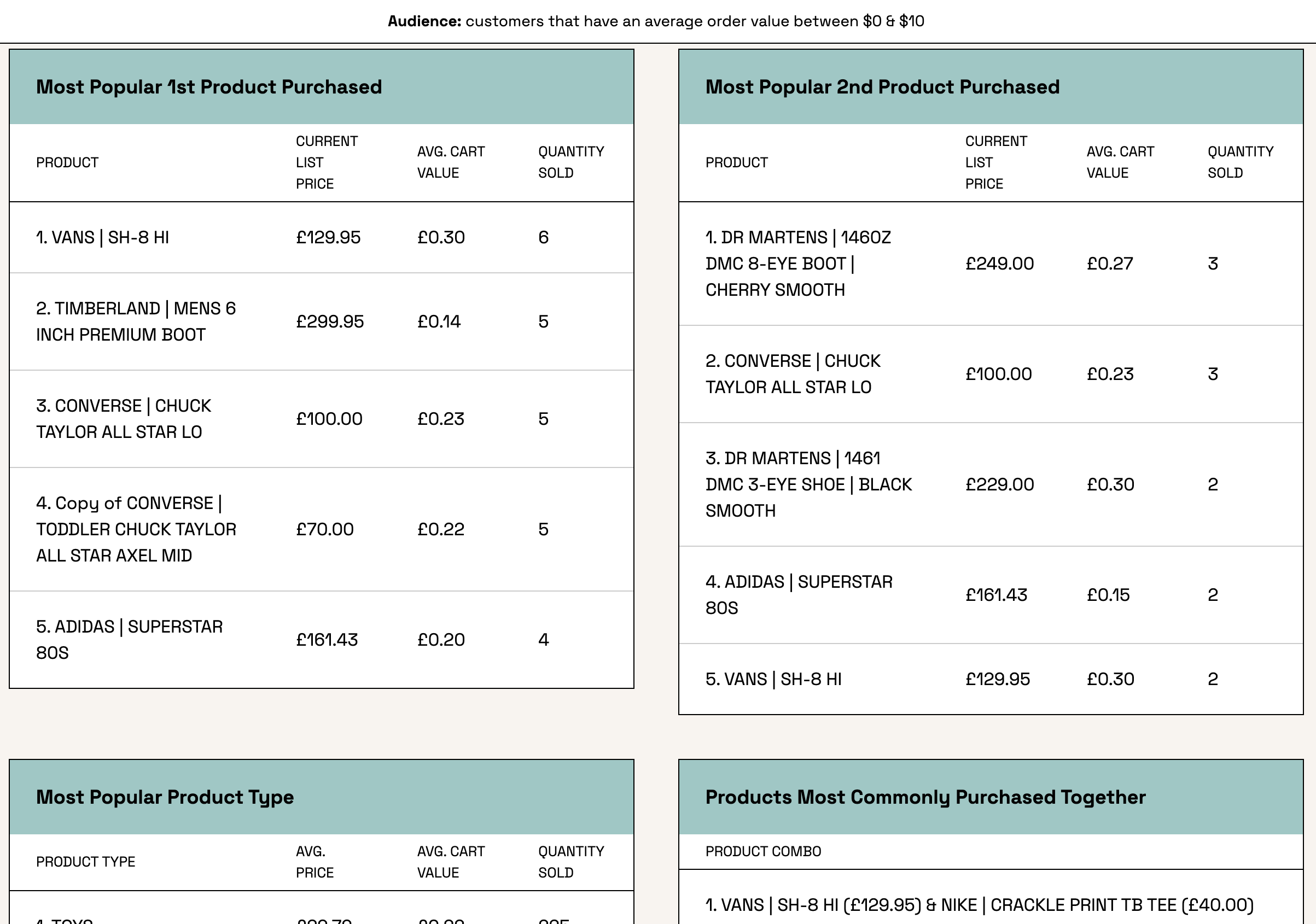Click the Most Popular 1st Product Purchased header
This screenshot has width=1316, height=924.
[208, 87]
